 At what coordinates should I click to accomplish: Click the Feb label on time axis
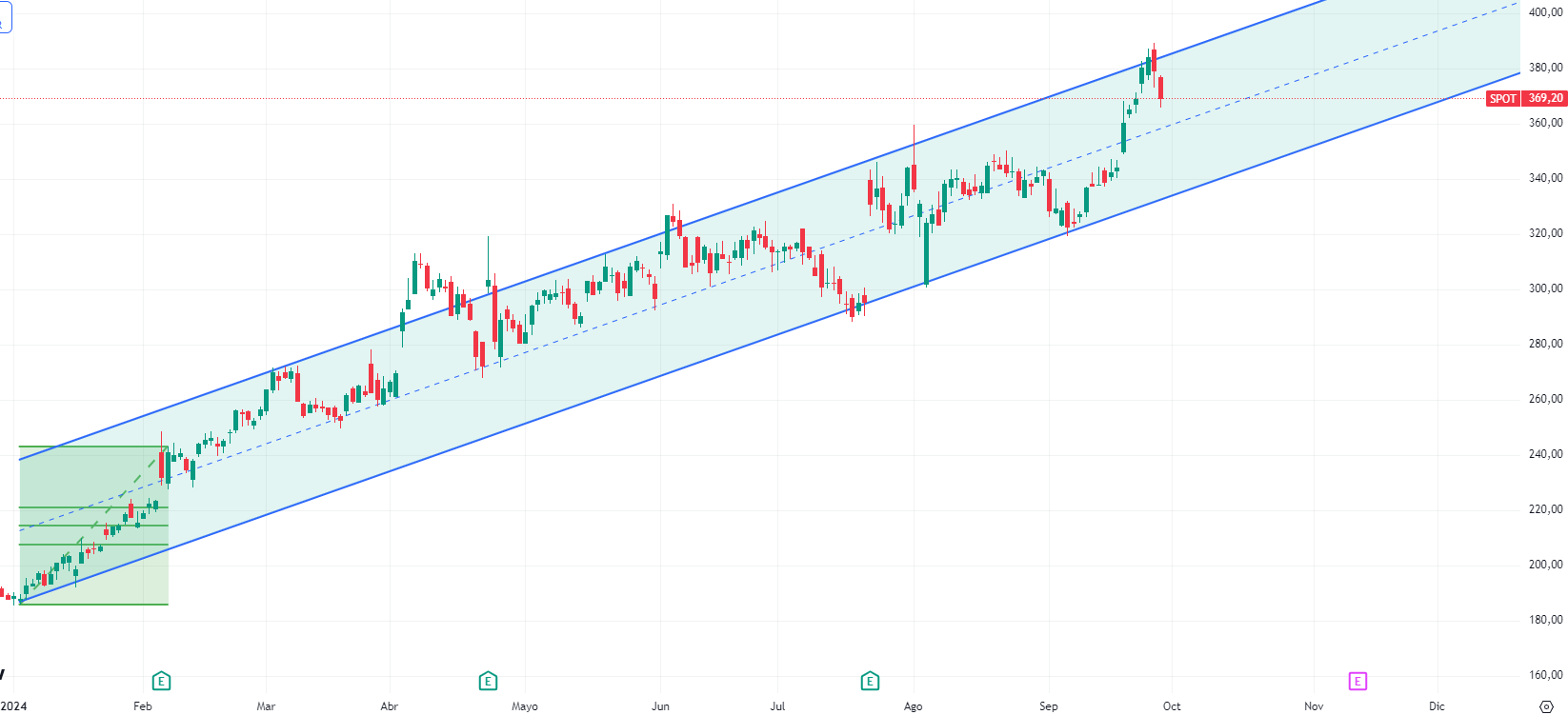(x=143, y=706)
